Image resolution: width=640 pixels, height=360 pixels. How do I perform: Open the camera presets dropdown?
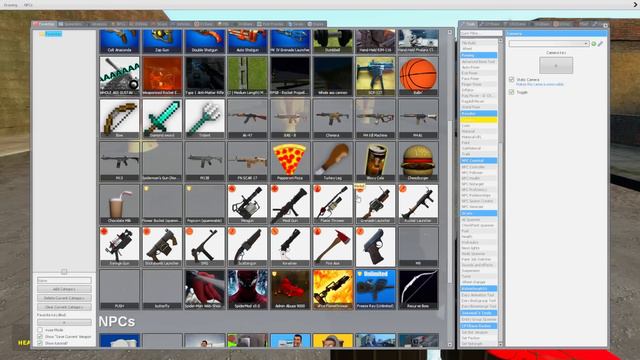pos(549,44)
